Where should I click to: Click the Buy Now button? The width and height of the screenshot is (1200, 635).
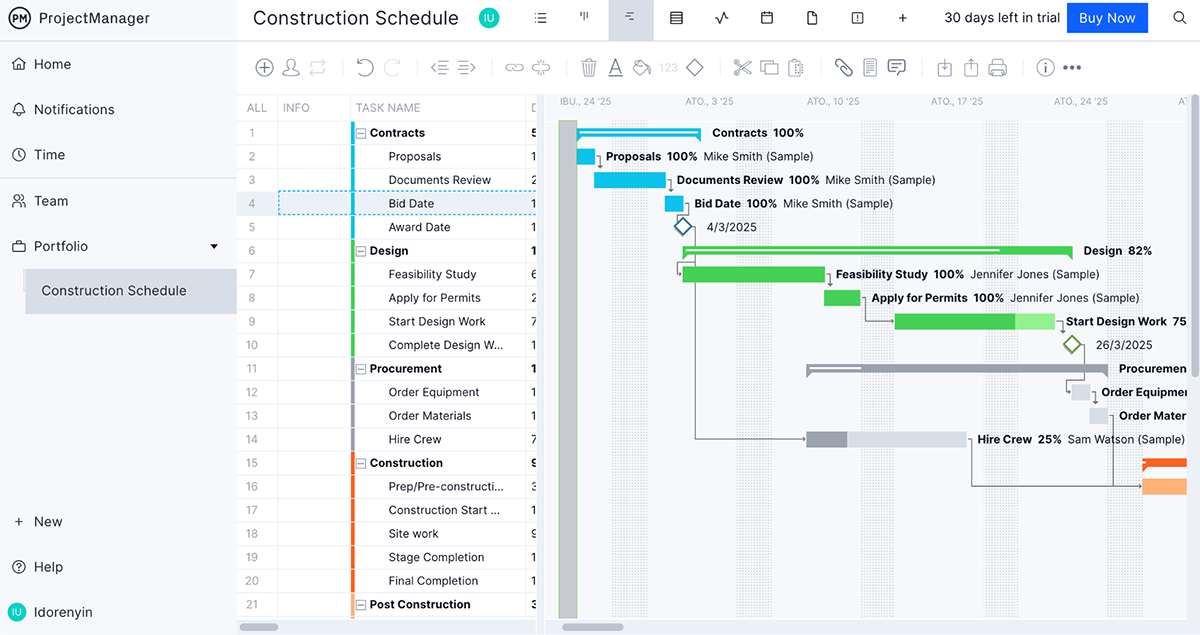(1107, 18)
